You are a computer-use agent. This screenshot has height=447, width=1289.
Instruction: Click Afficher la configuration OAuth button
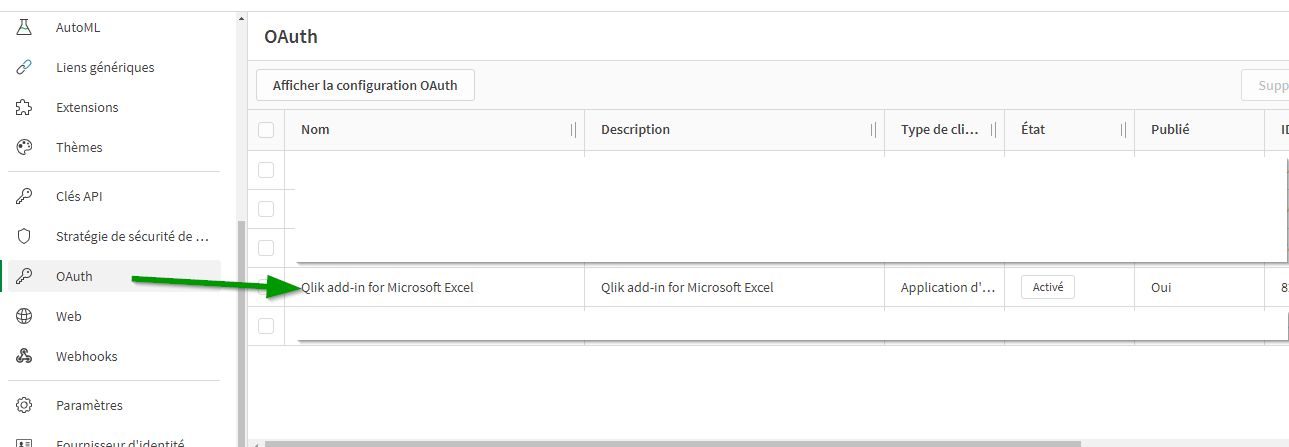point(365,86)
